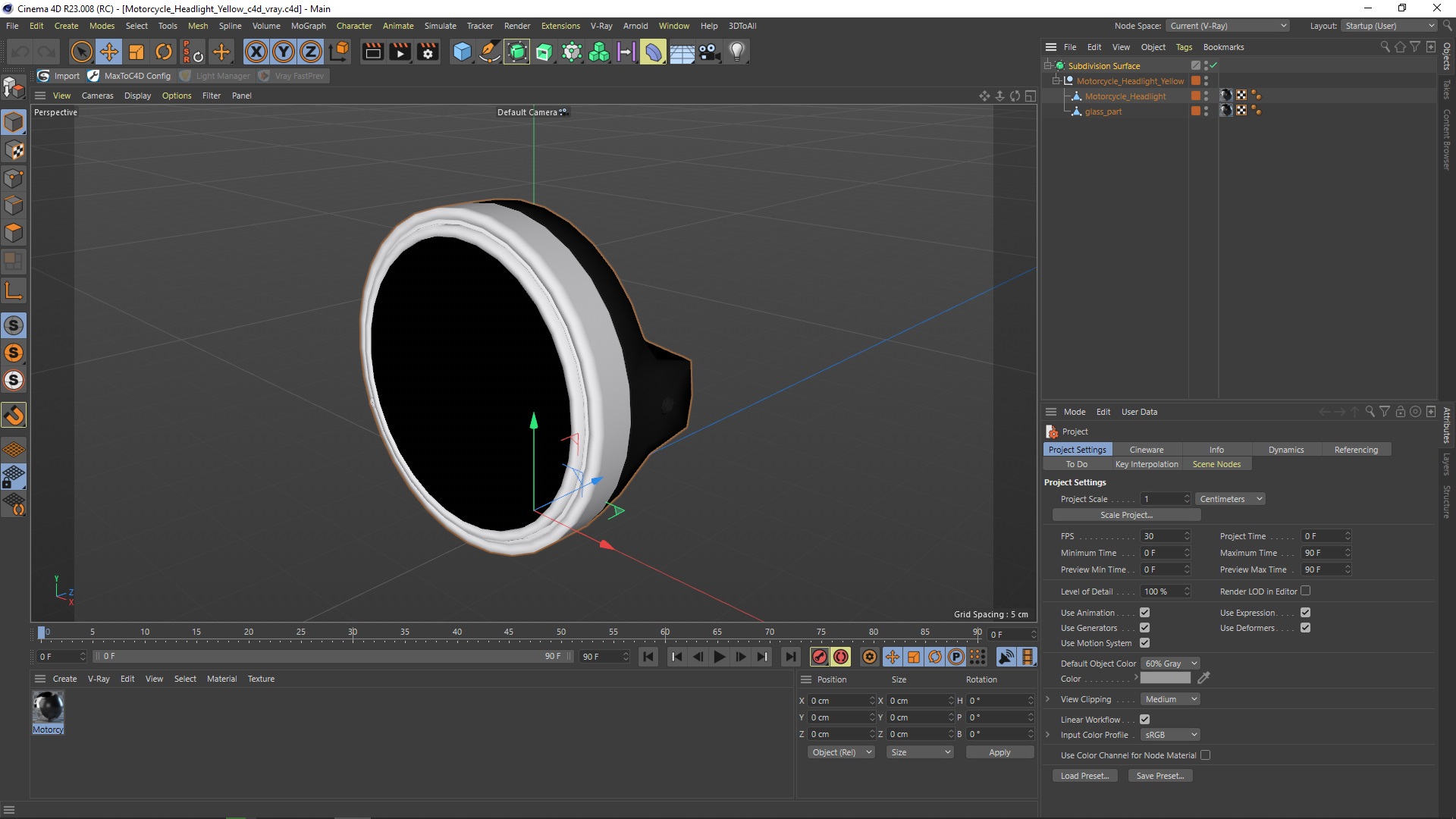The width and height of the screenshot is (1456, 819).
Task: Open Size mode dropdown in coordinates
Action: [x=919, y=752]
